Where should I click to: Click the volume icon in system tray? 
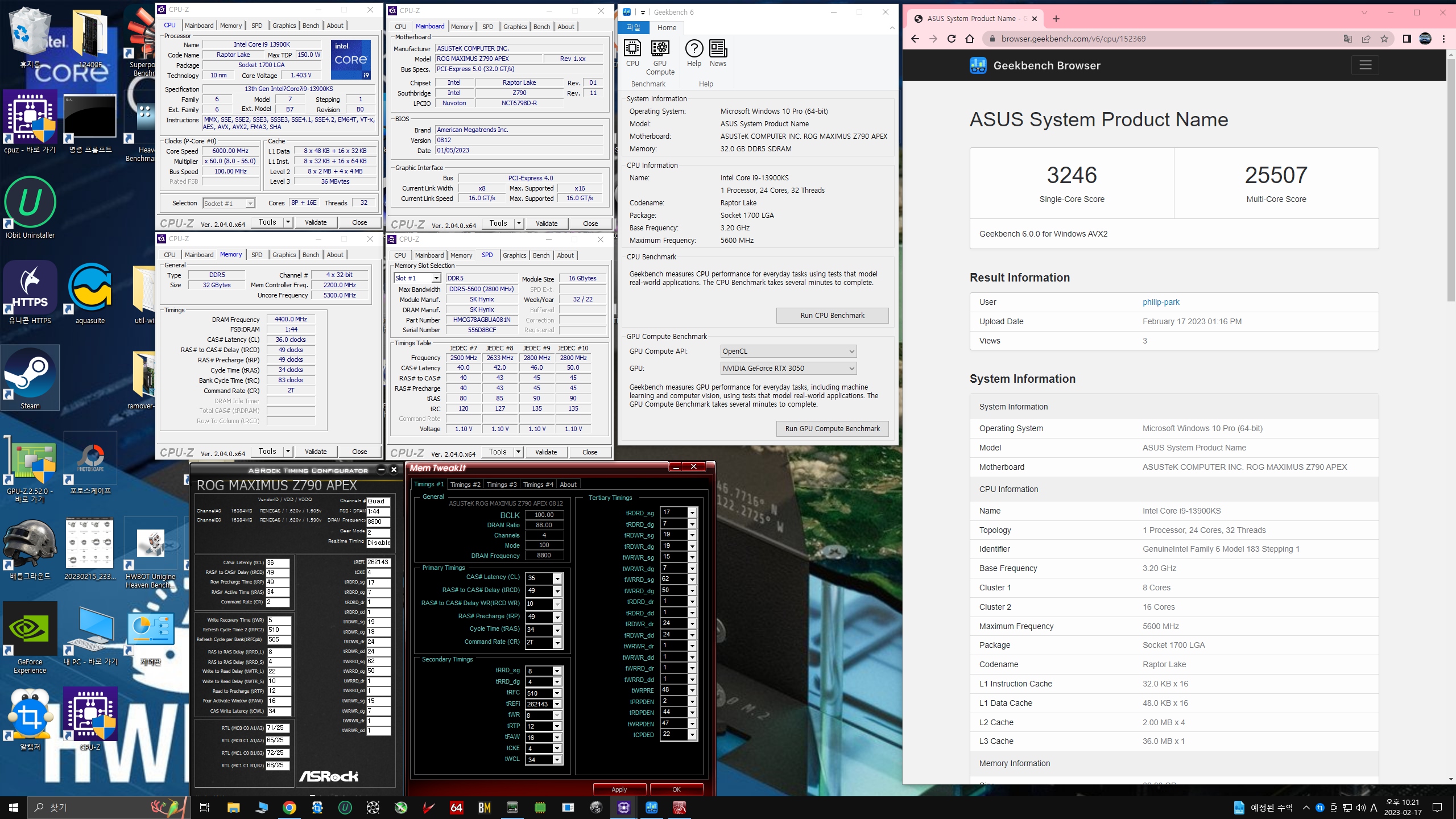point(1360,808)
